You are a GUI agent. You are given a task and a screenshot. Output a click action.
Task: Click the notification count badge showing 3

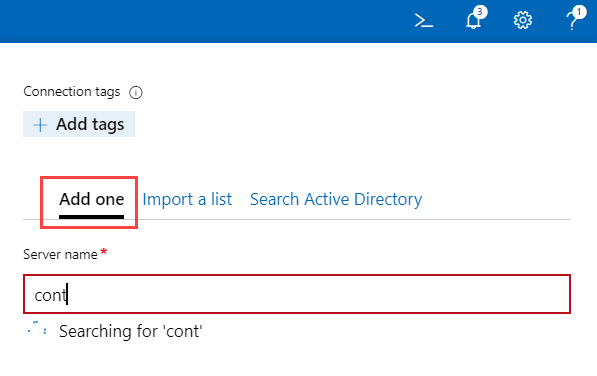tap(480, 12)
